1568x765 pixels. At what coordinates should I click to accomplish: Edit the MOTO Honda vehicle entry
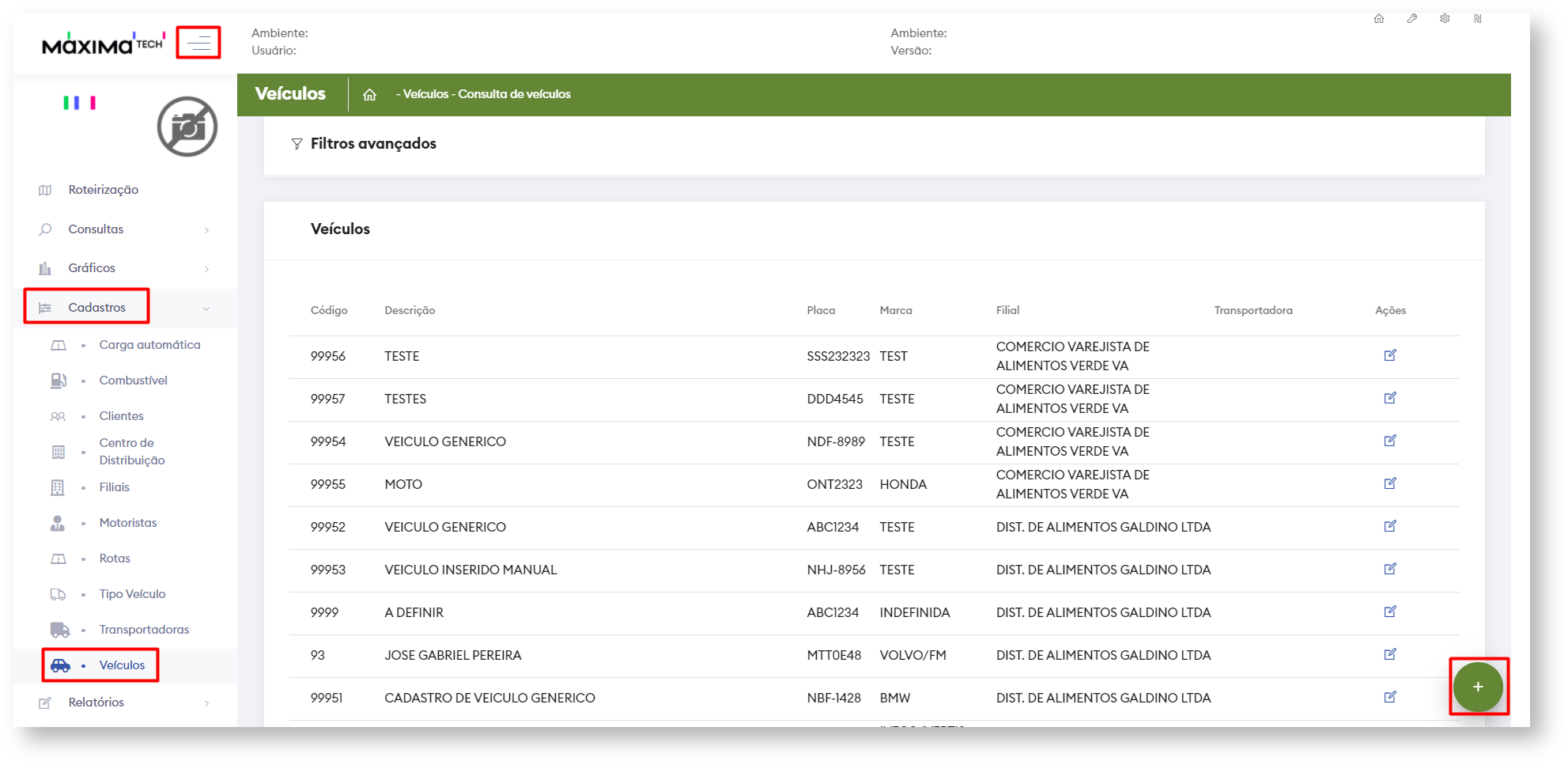point(1389,483)
